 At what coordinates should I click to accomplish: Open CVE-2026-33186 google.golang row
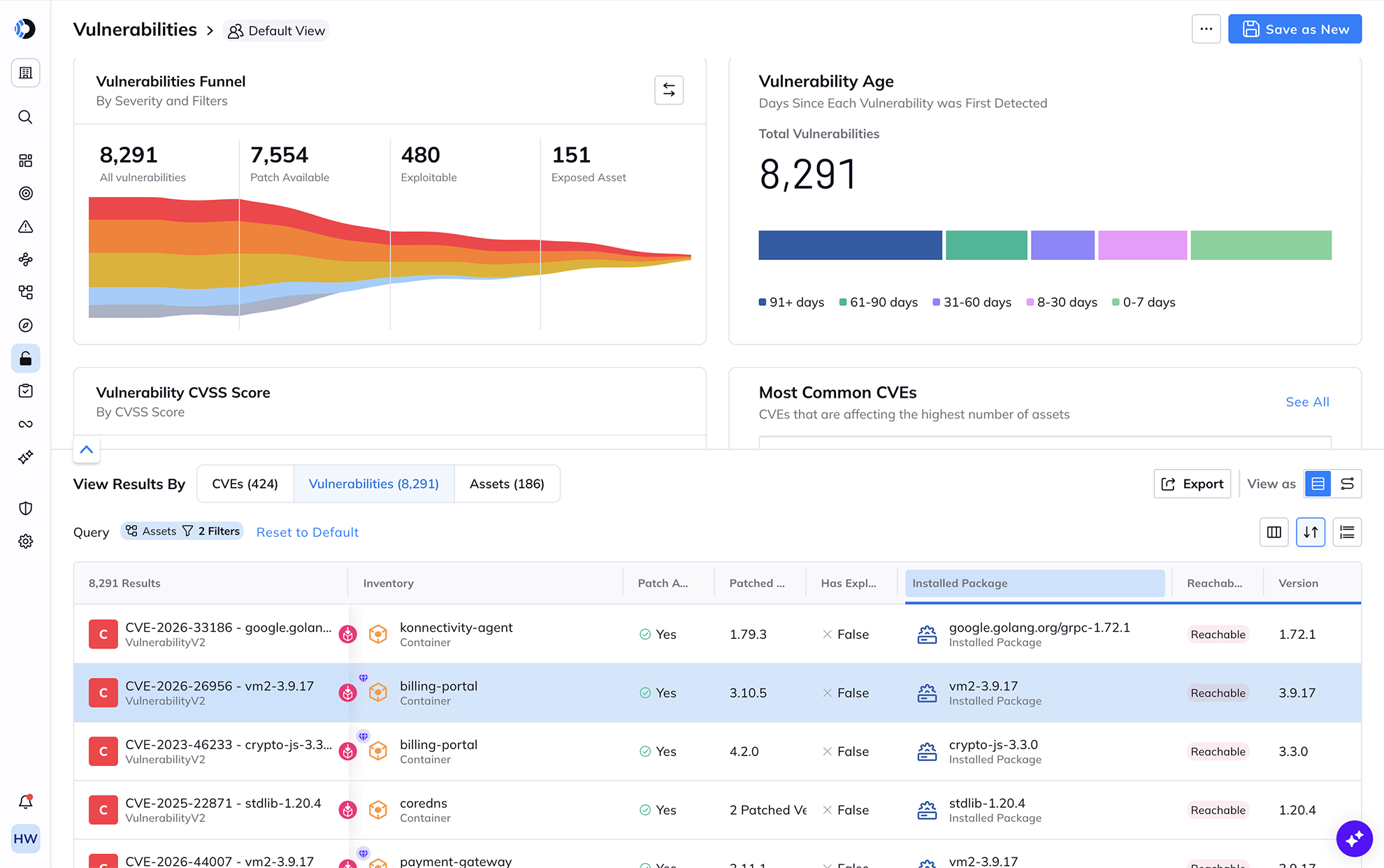pos(717,635)
